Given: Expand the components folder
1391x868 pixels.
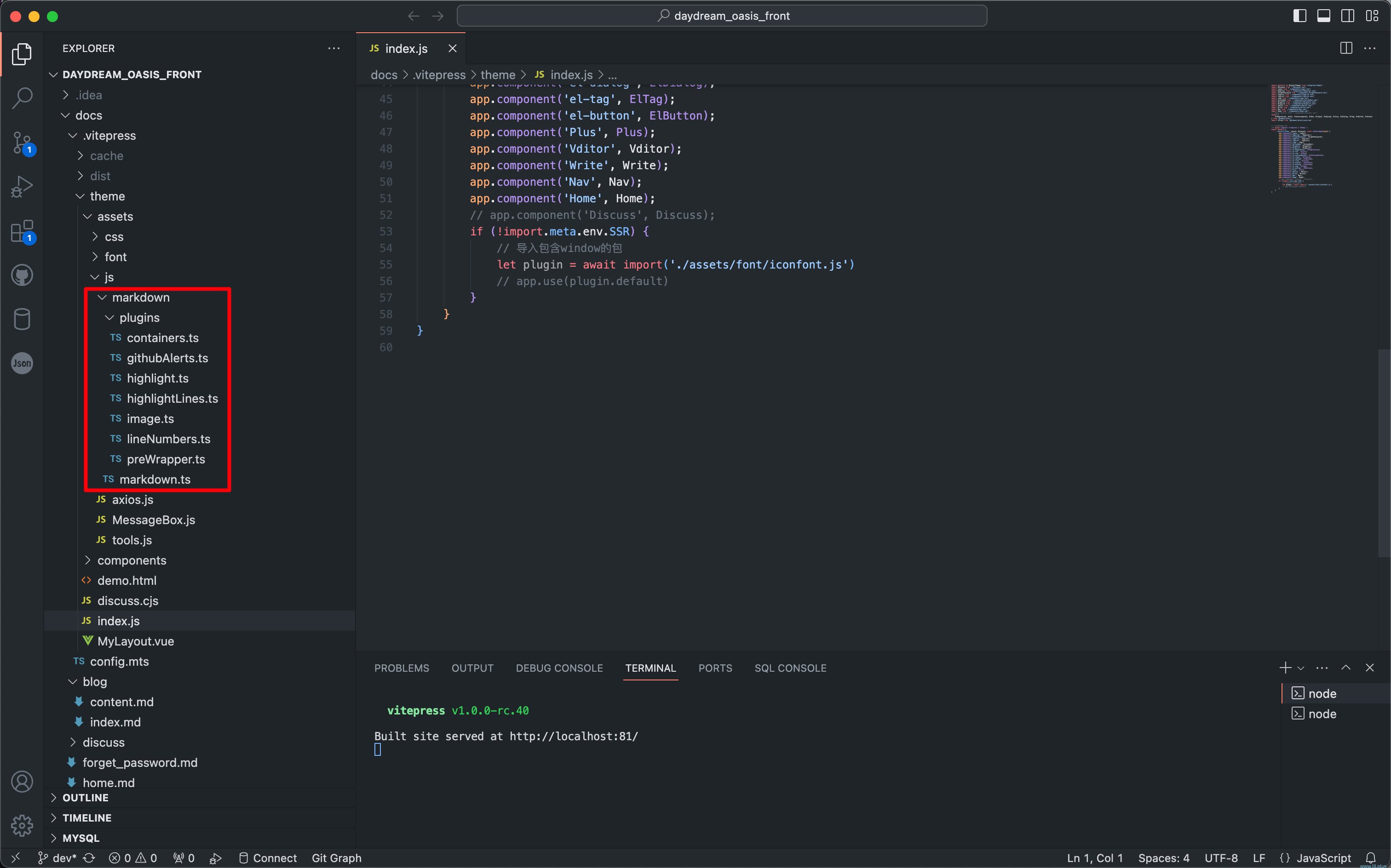Looking at the screenshot, I should point(199,560).
